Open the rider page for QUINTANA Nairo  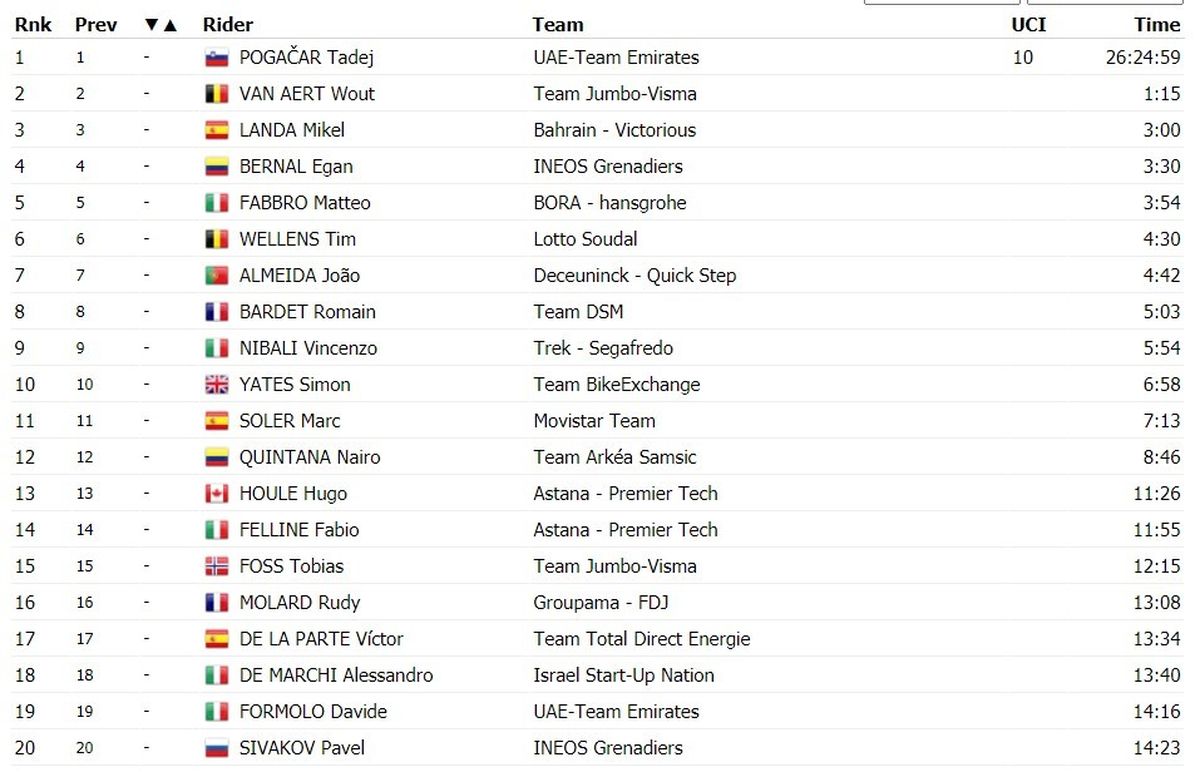point(310,458)
